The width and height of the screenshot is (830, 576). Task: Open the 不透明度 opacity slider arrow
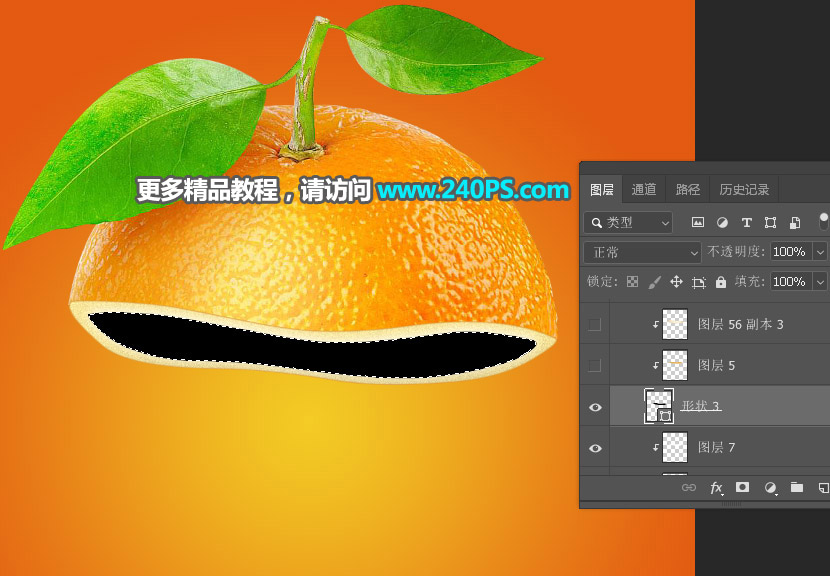pos(820,252)
